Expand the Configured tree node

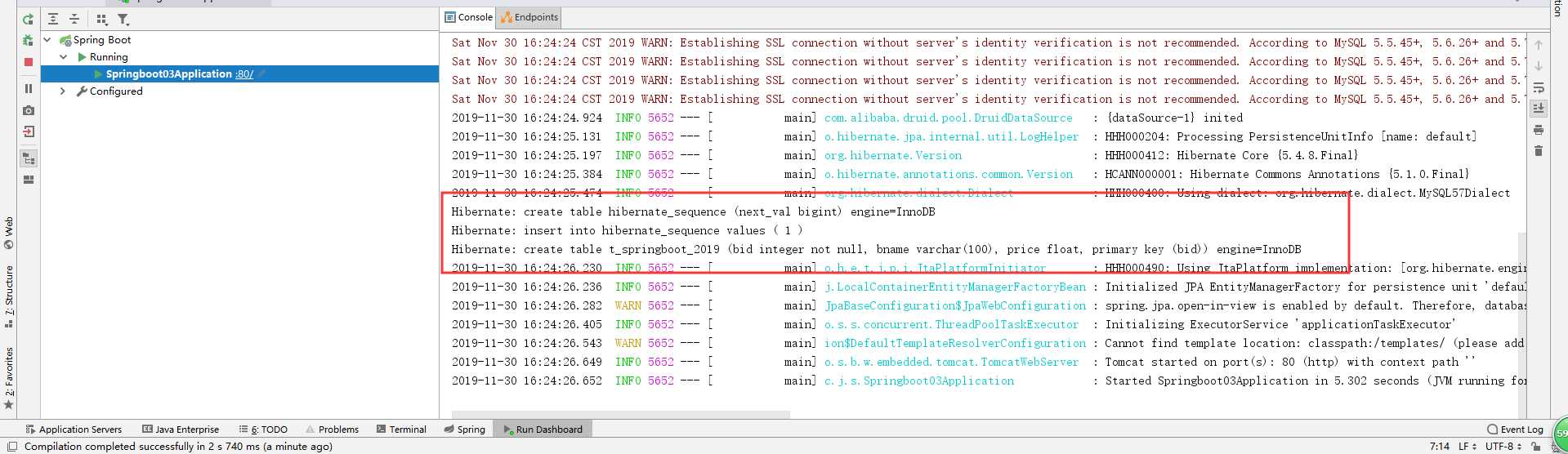coord(64,91)
